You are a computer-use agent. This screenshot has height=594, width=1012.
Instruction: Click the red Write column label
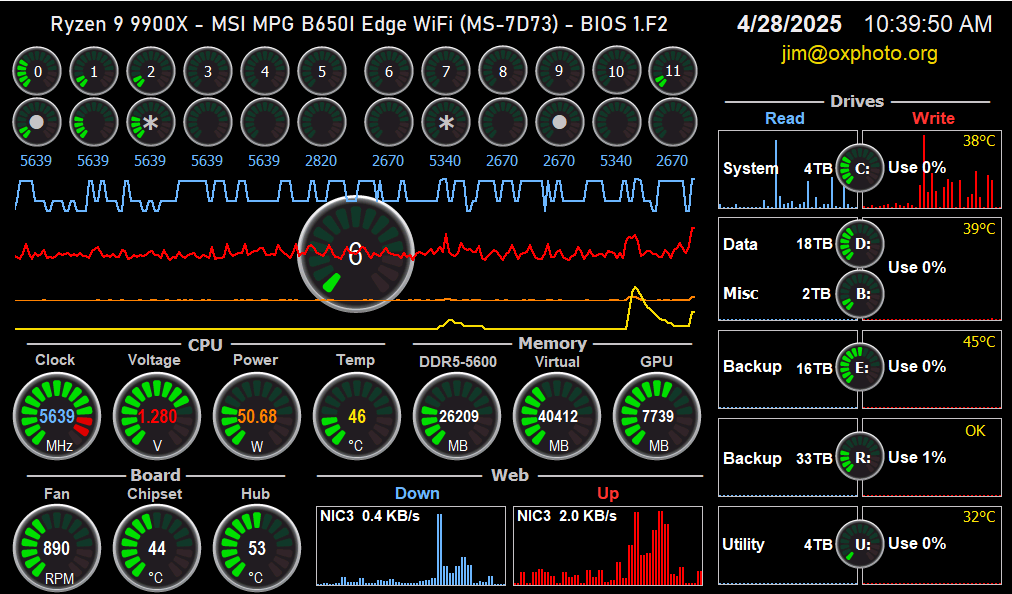point(933,118)
